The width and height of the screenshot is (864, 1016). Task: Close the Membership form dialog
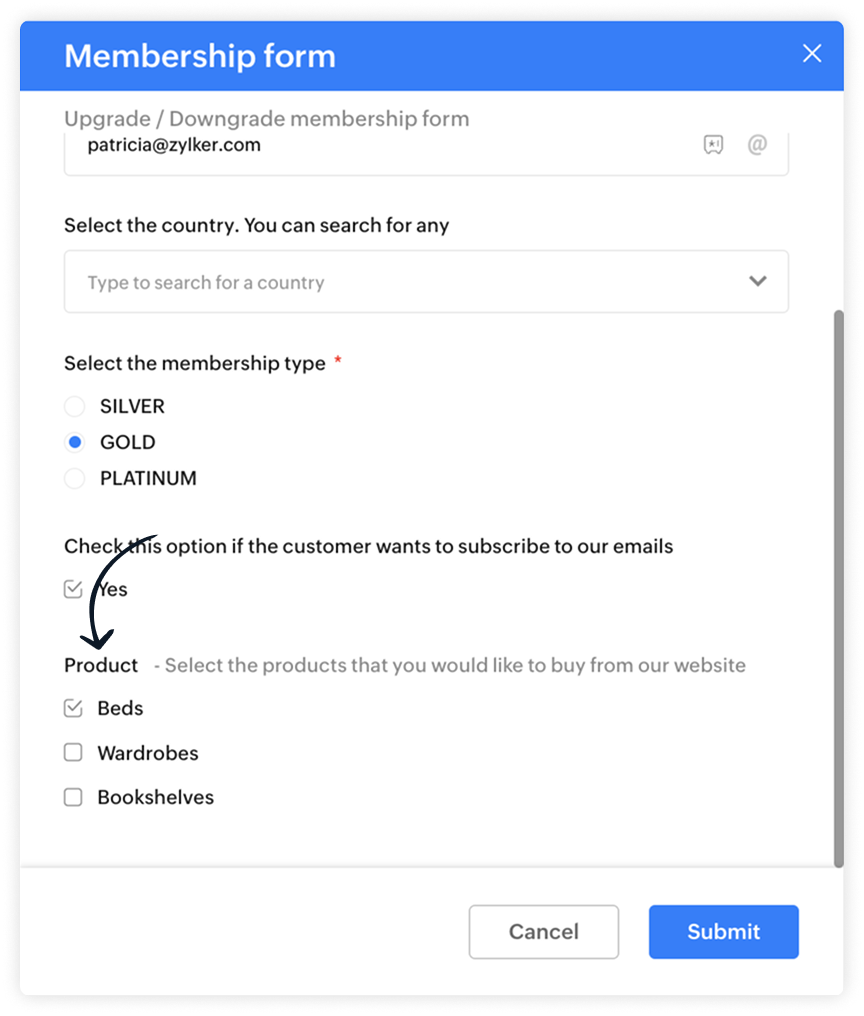click(811, 54)
